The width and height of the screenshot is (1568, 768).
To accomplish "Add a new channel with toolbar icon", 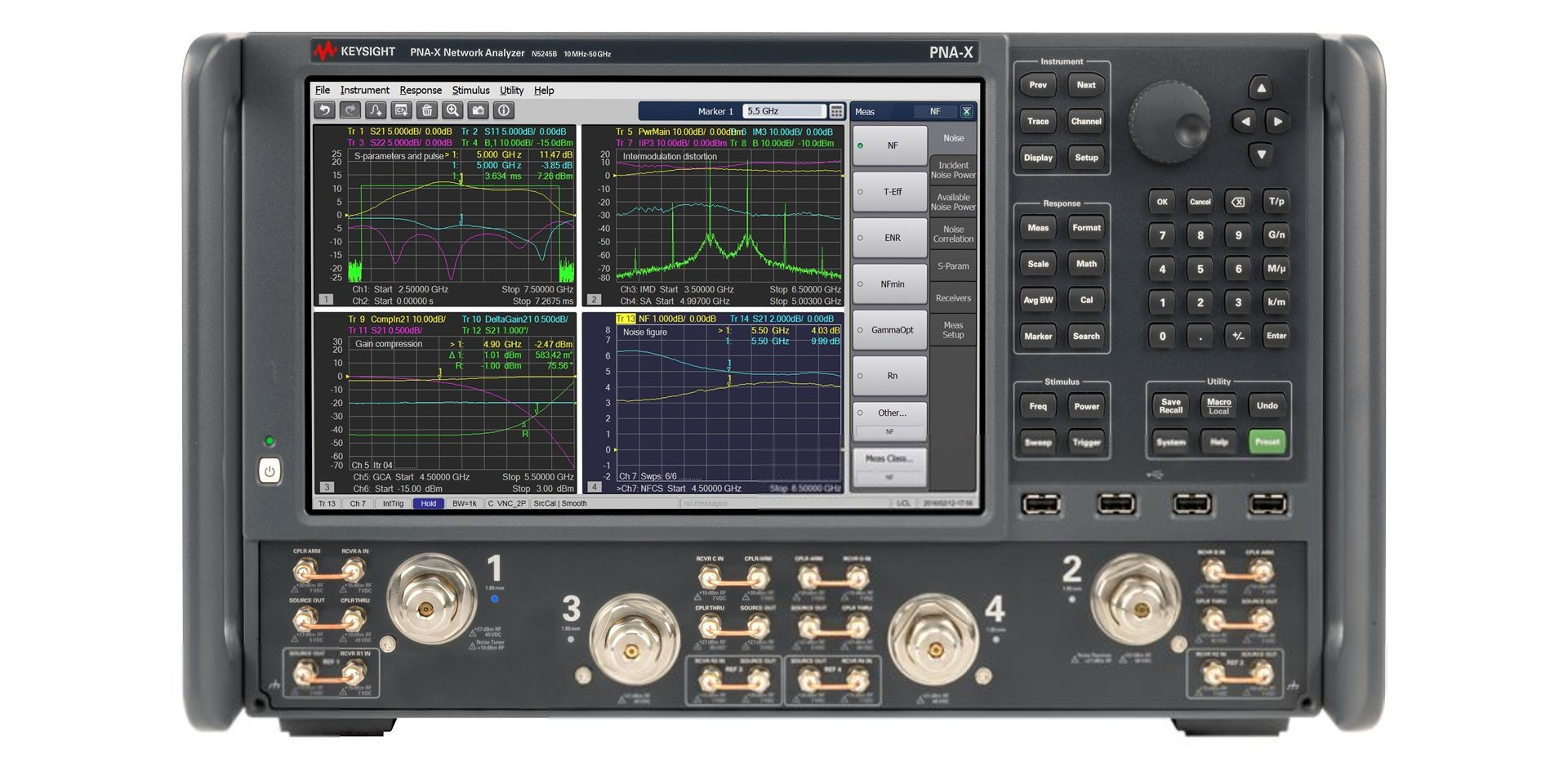I will point(401,110).
